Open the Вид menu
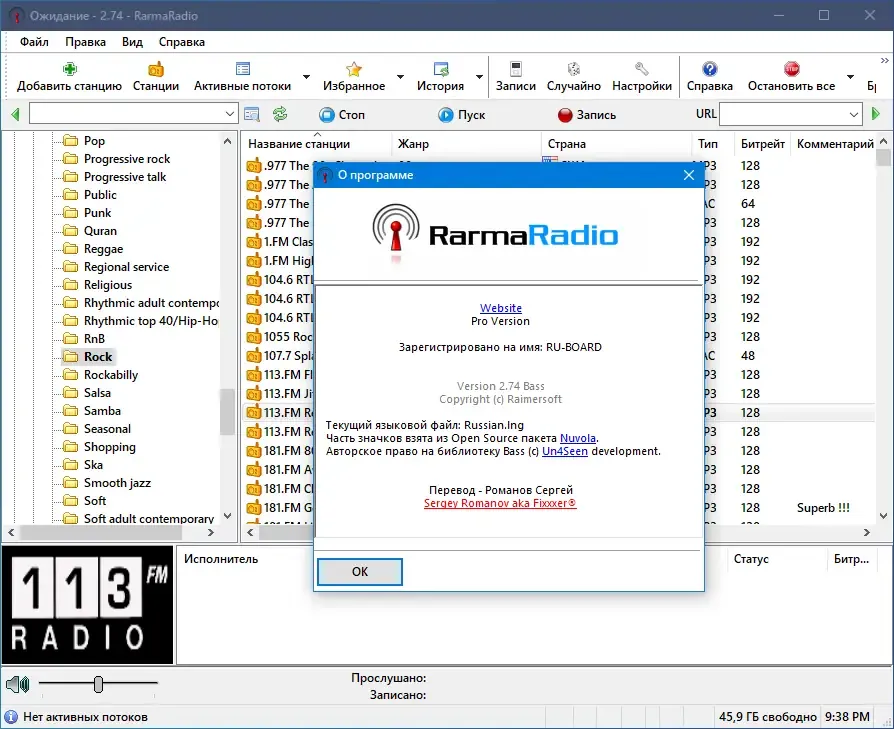The width and height of the screenshot is (894, 729). point(132,42)
